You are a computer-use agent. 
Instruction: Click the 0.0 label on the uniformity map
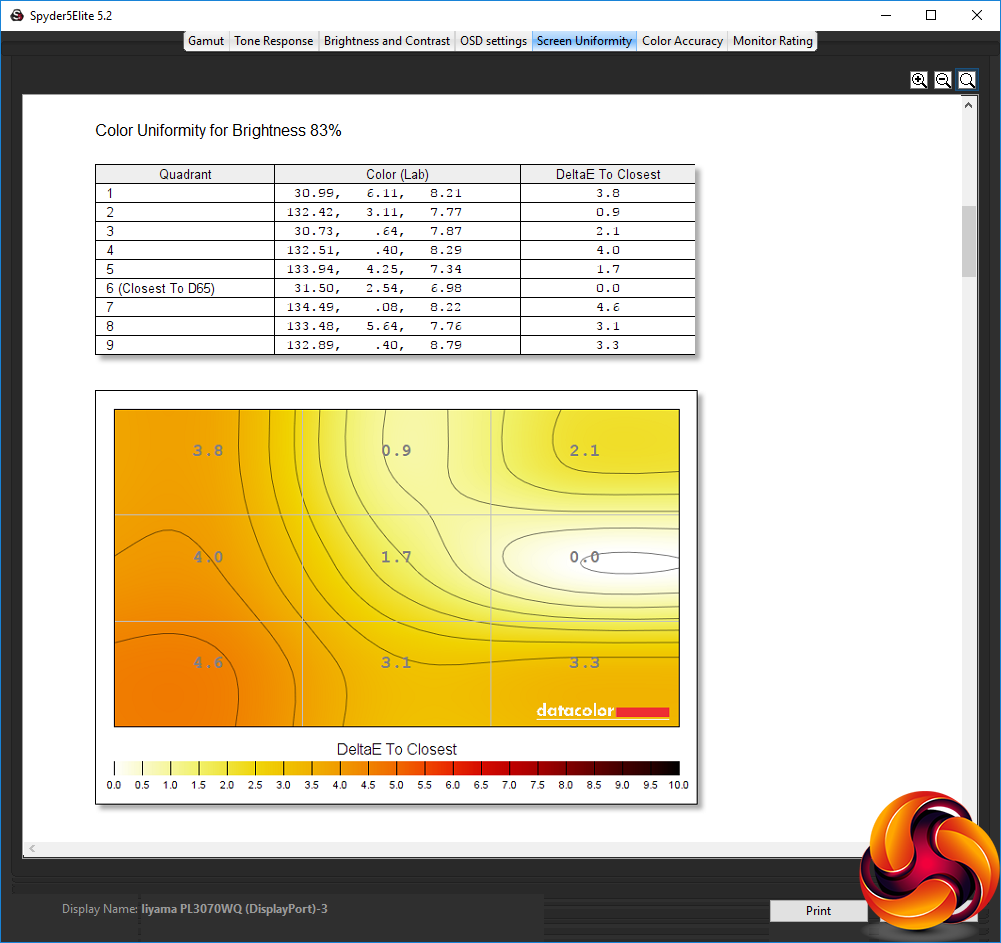coord(584,557)
